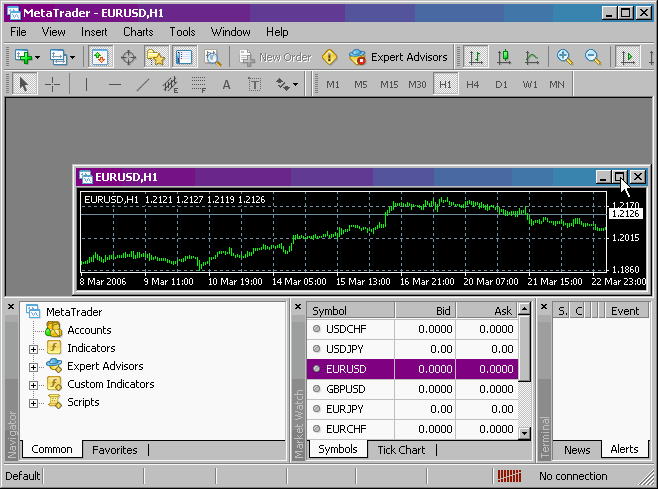658x489 pixels.
Task: Switch chart to W1 timeframe
Action: [530, 84]
